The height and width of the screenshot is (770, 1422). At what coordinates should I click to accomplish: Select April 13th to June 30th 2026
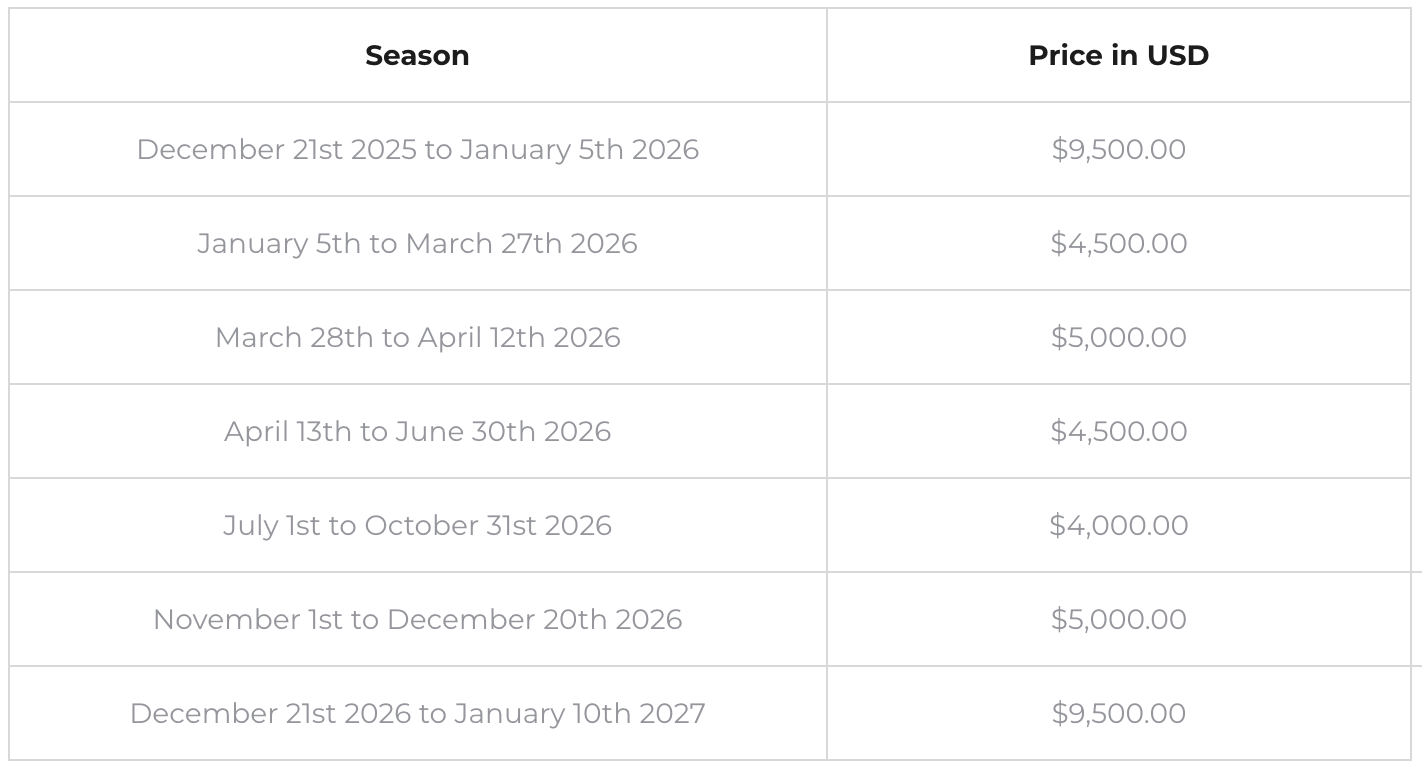[x=417, y=432]
